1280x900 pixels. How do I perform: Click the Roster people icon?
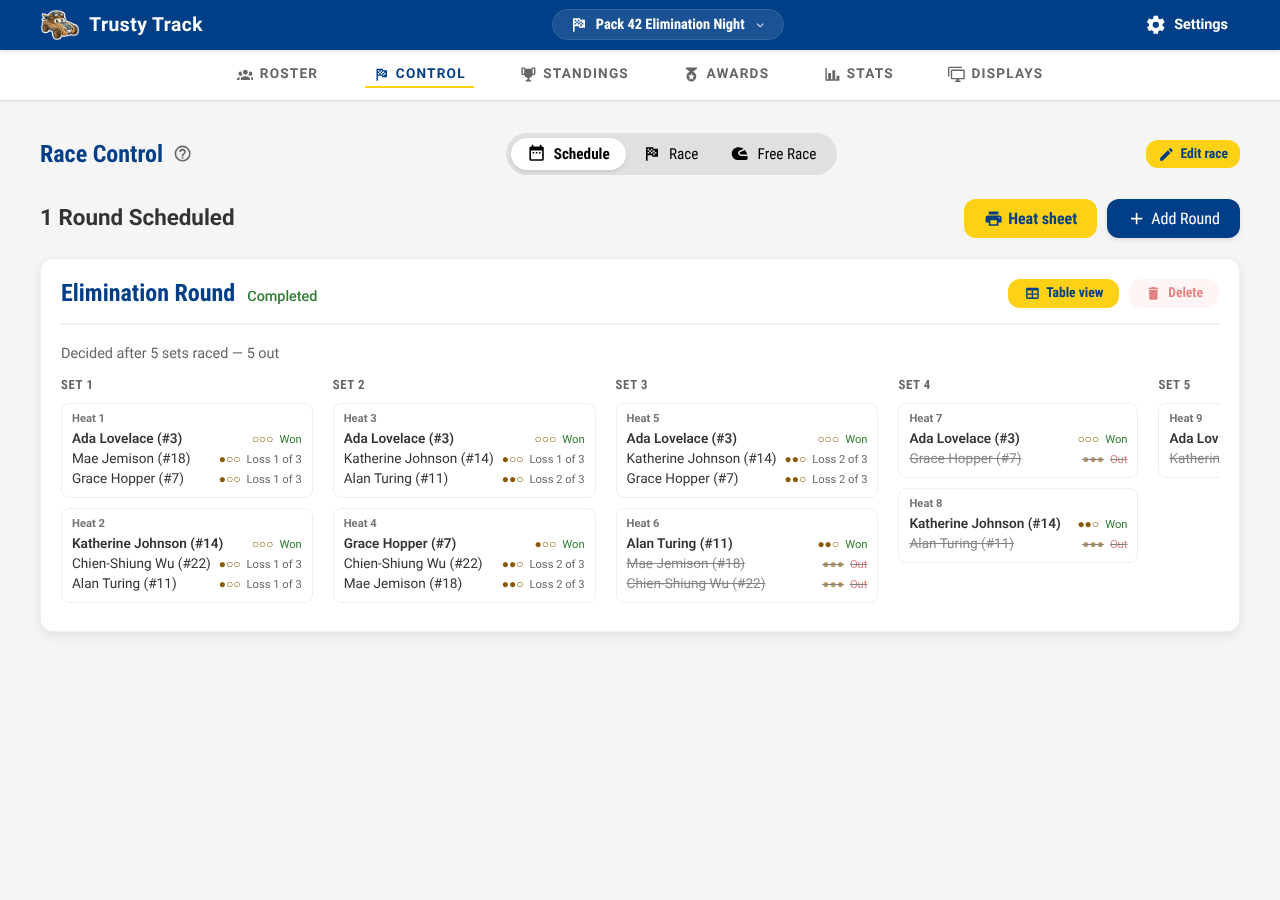tap(245, 74)
